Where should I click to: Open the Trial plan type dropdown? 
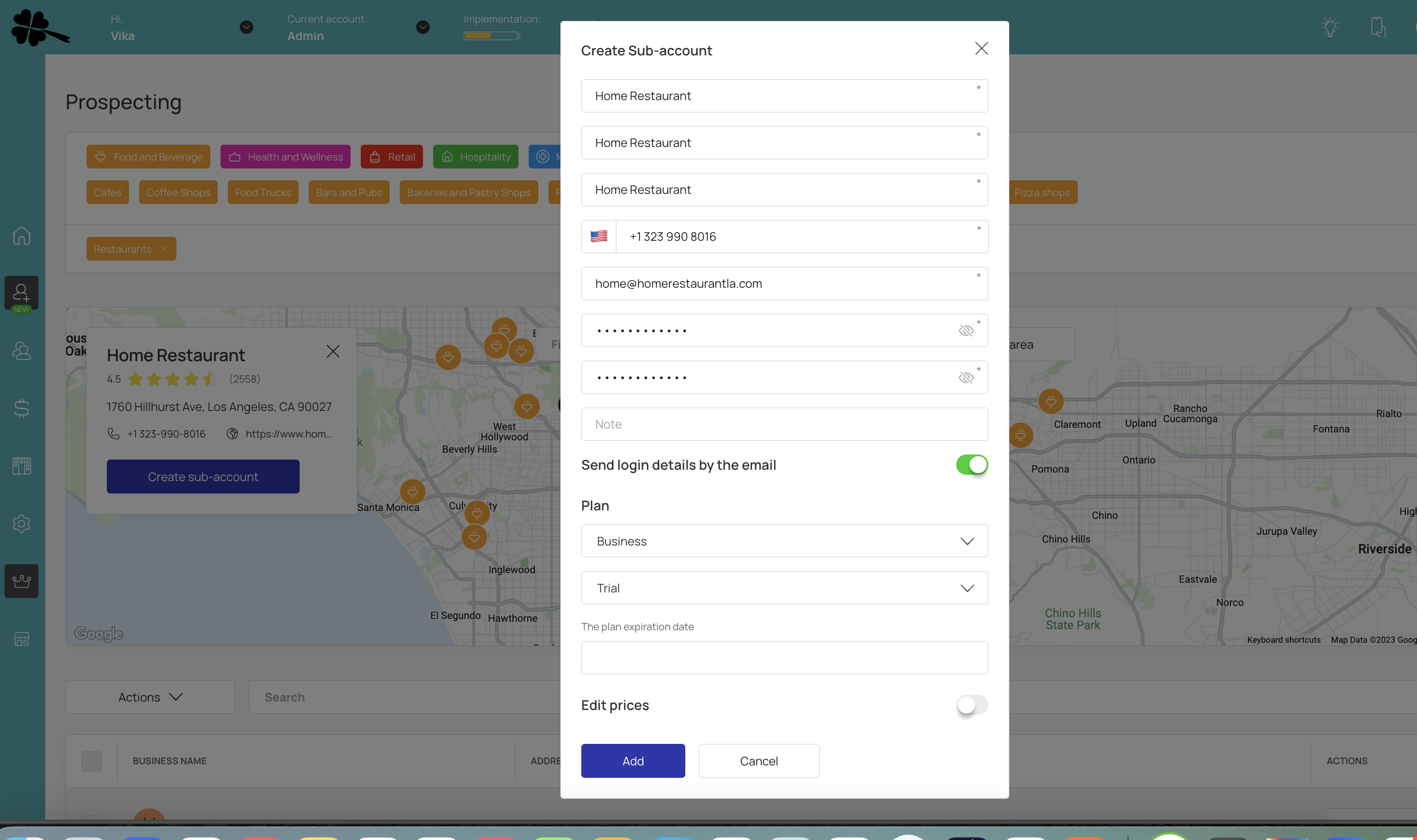coord(784,588)
